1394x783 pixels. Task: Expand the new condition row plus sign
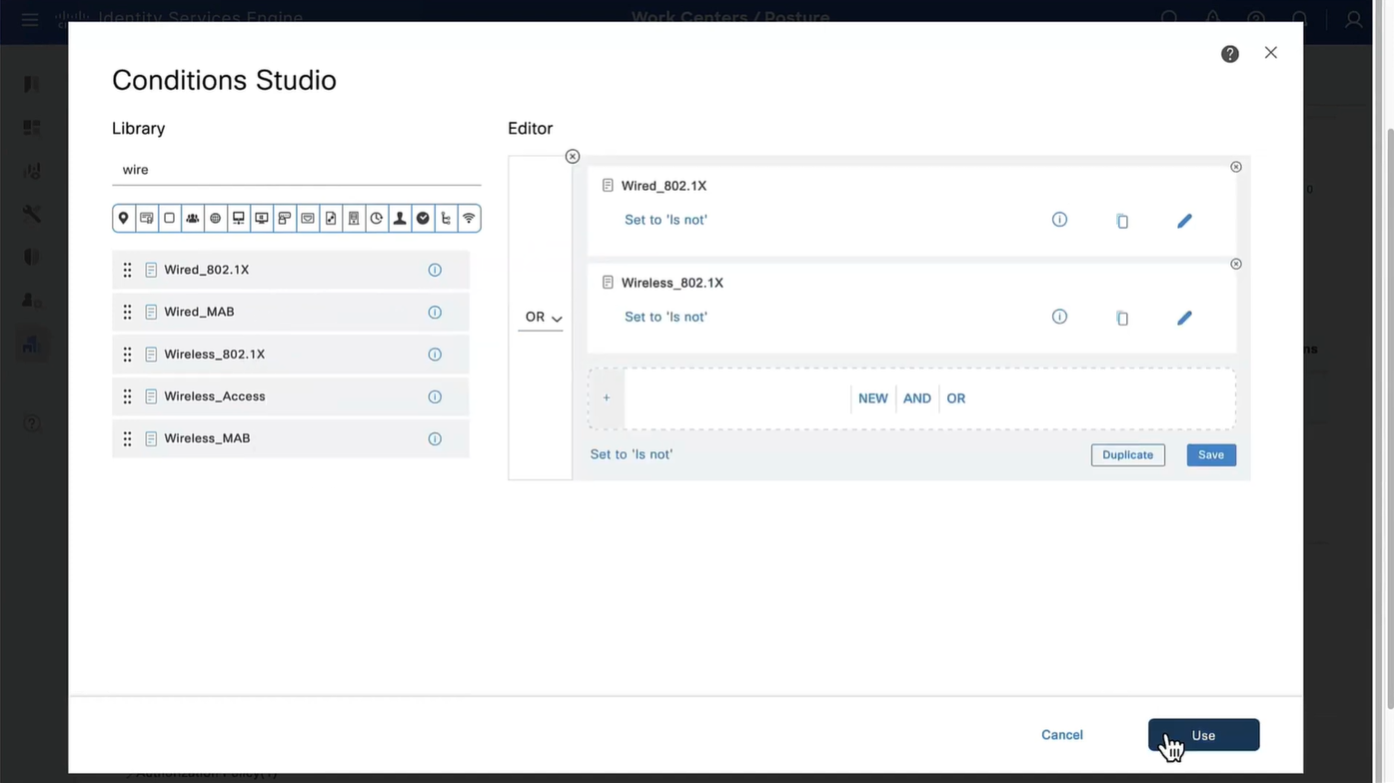[x=606, y=398]
